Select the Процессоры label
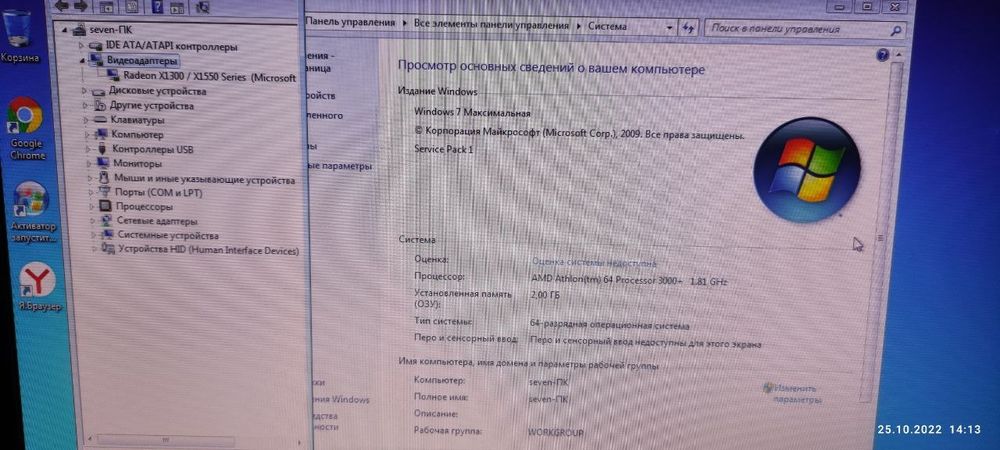The image size is (1000, 450). click(144, 207)
